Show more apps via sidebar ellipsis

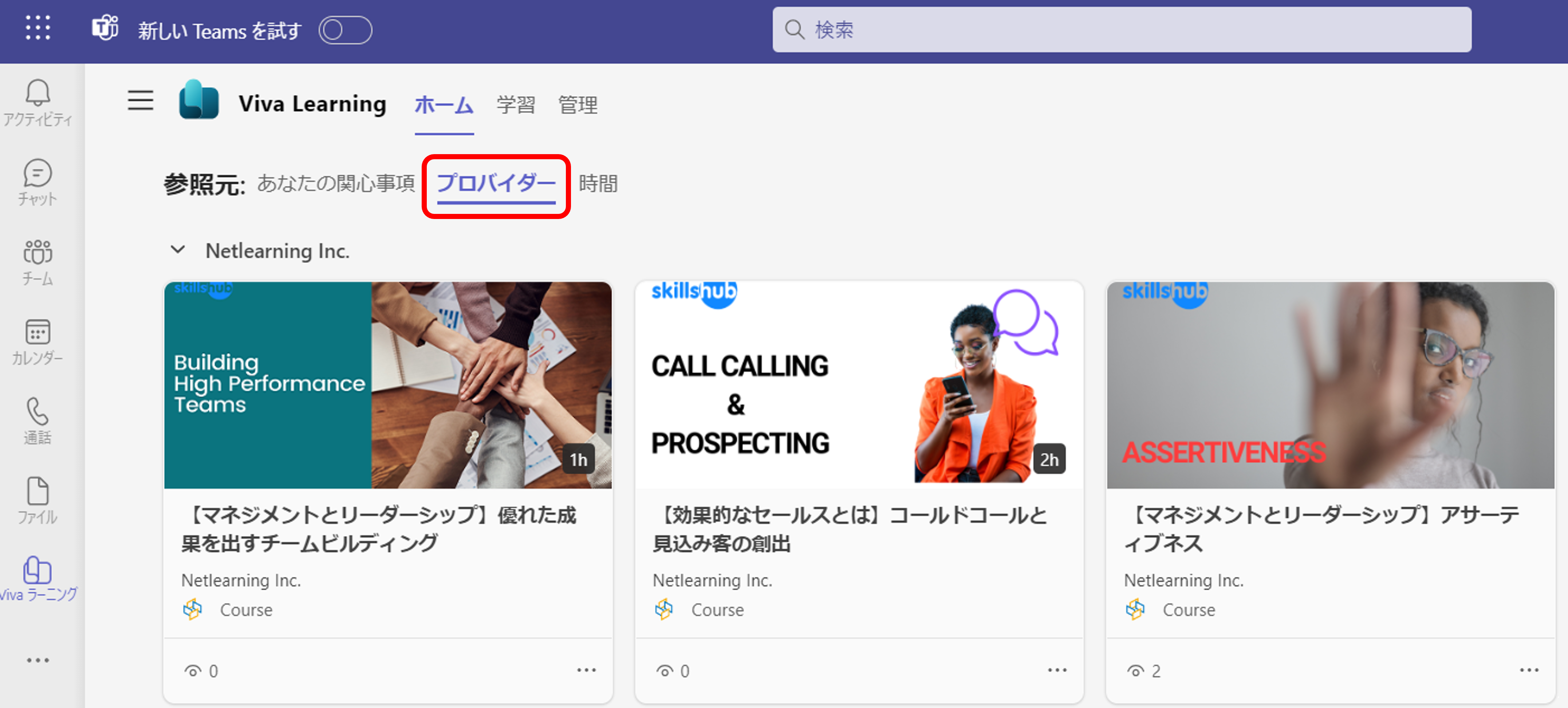tap(38, 660)
